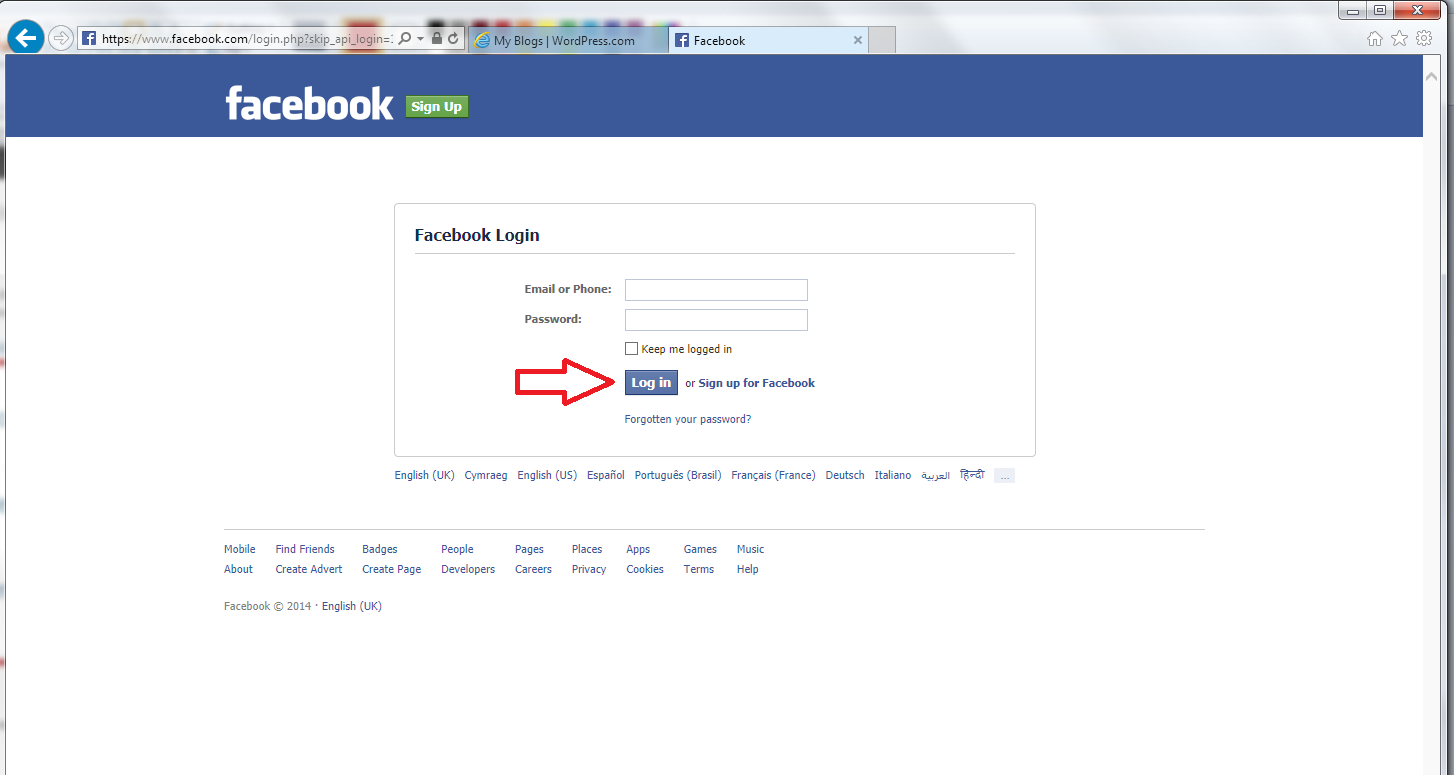The height and width of the screenshot is (775, 1454).
Task: Show more languages with the ellipsis button
Action: coord(1004,476)
